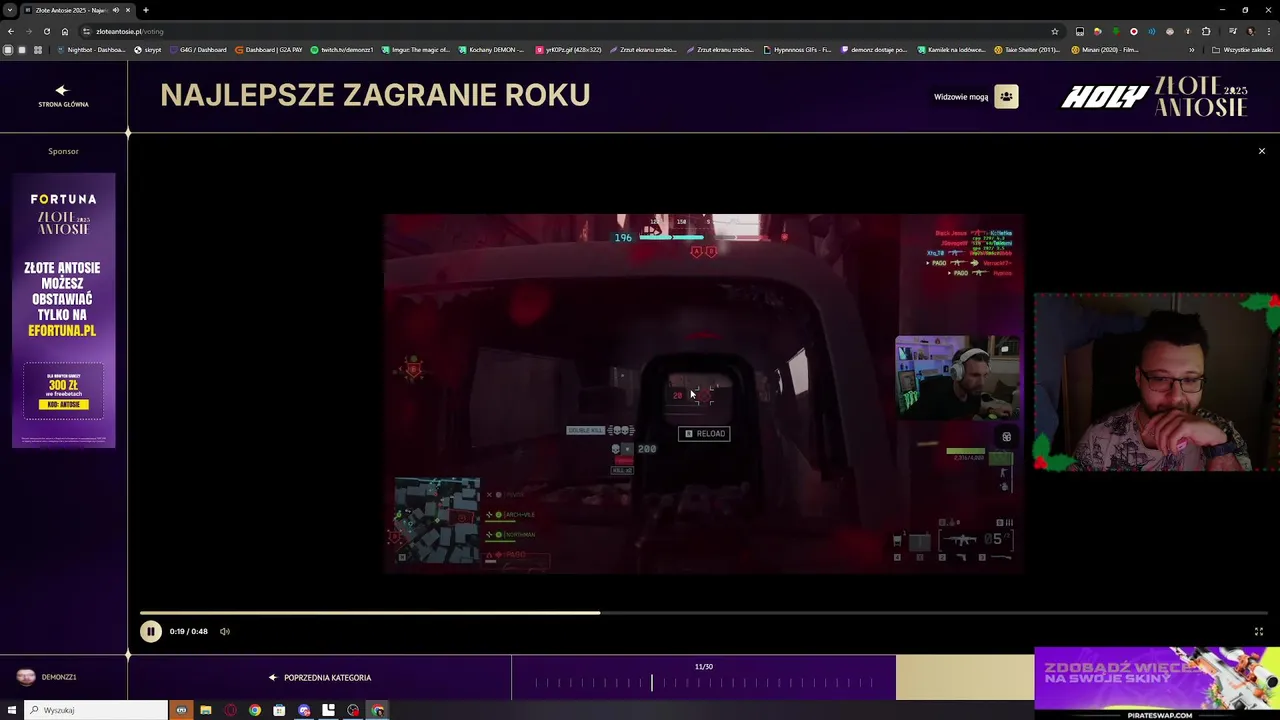Open the PirateSwap skins advertisement
The image size is (1280, 720).
click(x=1157, y=683)
